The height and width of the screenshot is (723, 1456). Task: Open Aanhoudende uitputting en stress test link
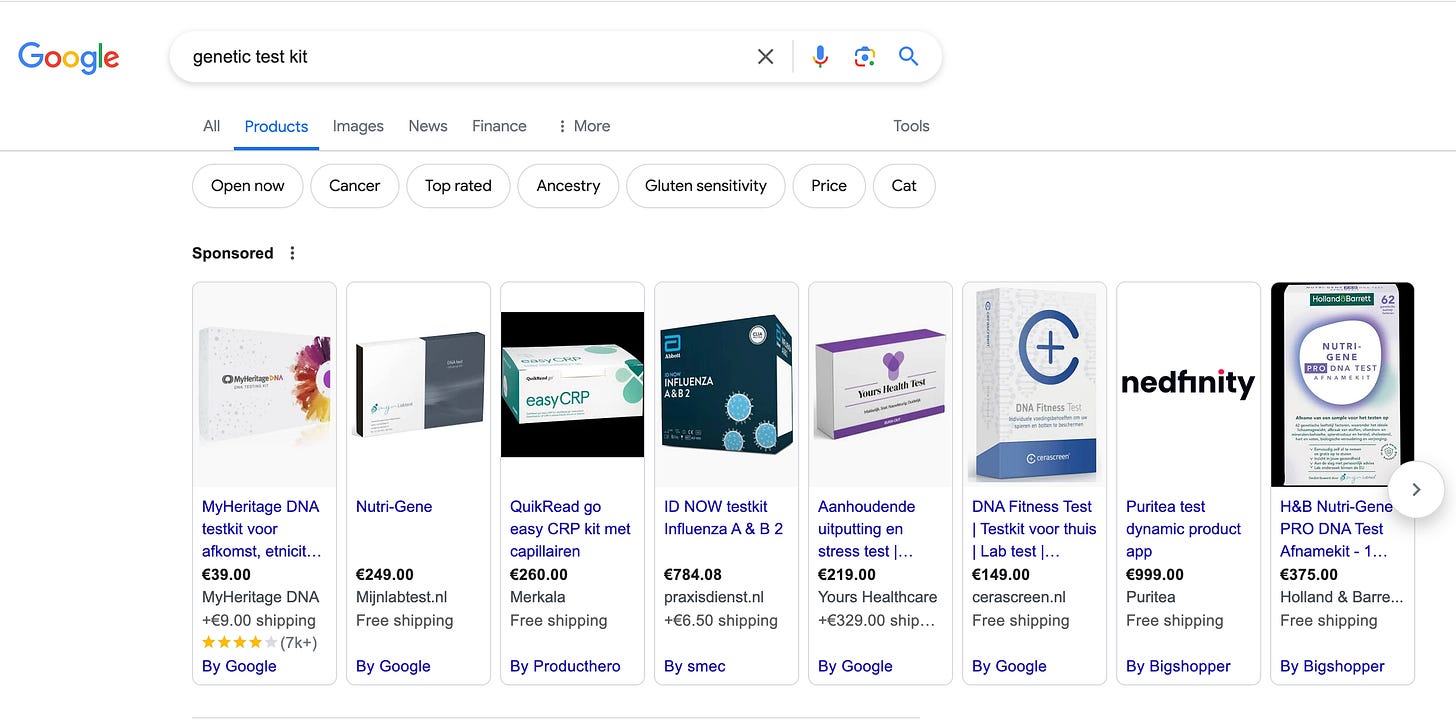pos(866,529)
